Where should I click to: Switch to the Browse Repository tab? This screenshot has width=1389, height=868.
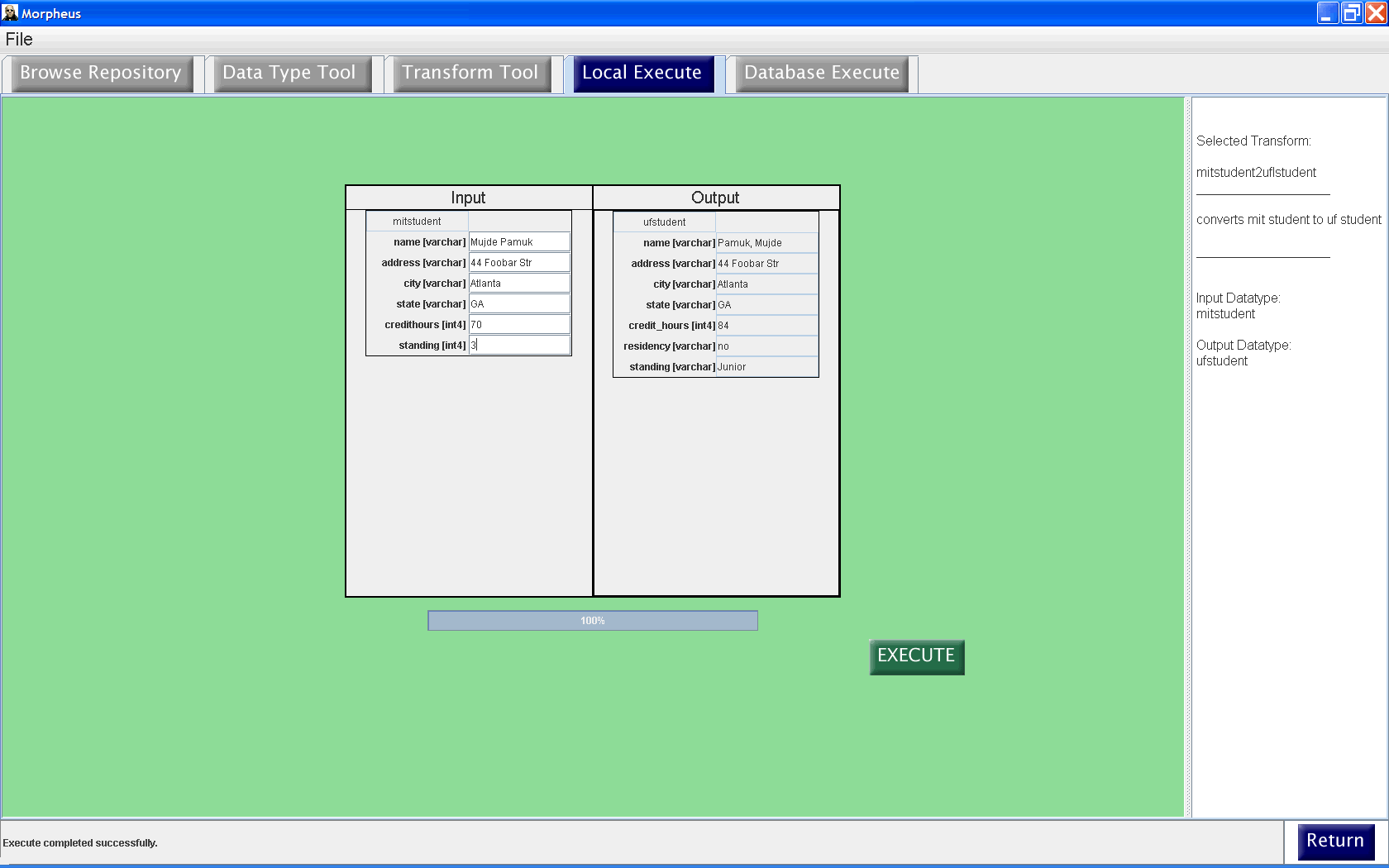[100, 73]
